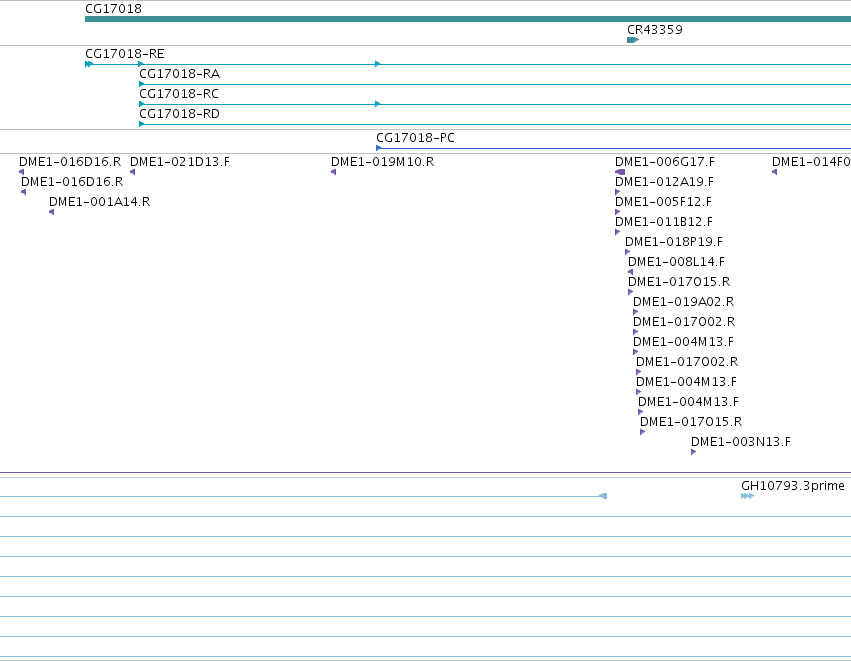The image size is (851, 661).
Task: Click the arrowhead starting the CG17018-RA line
Action: [142, 84]
